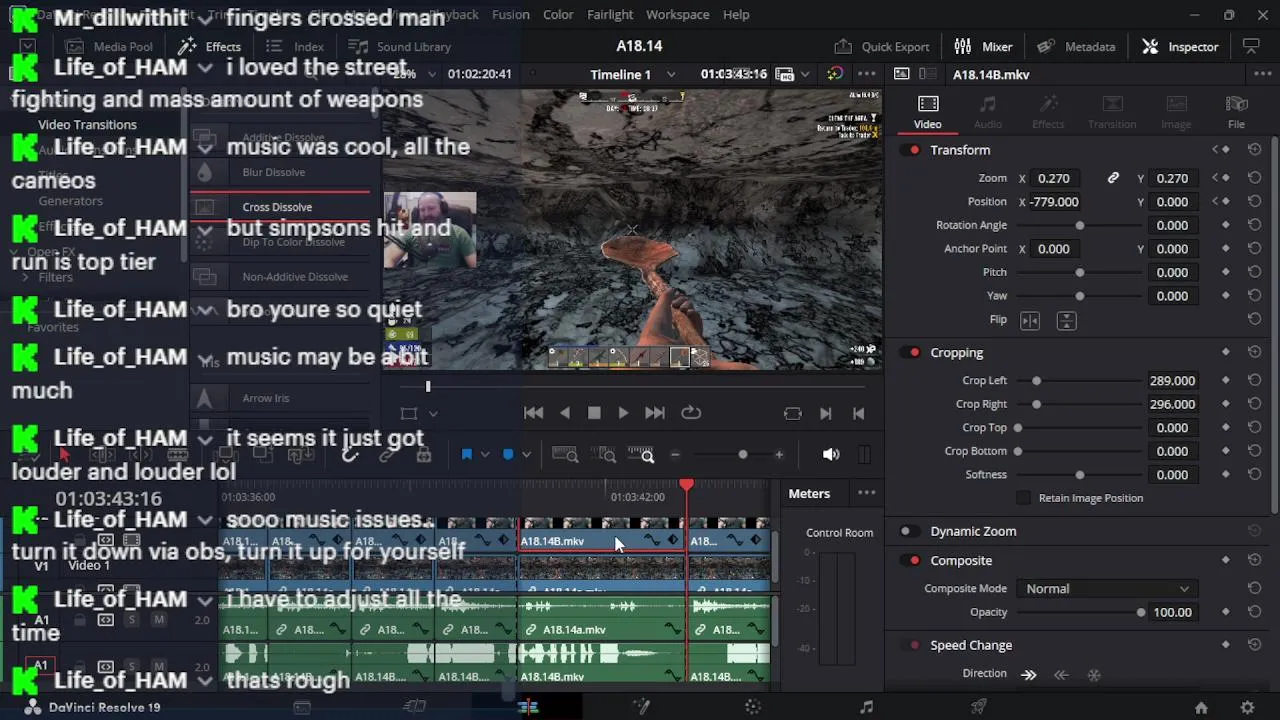Open viewer options three-dot menu
The image size is (1280, 720).
tap(867, 74)
